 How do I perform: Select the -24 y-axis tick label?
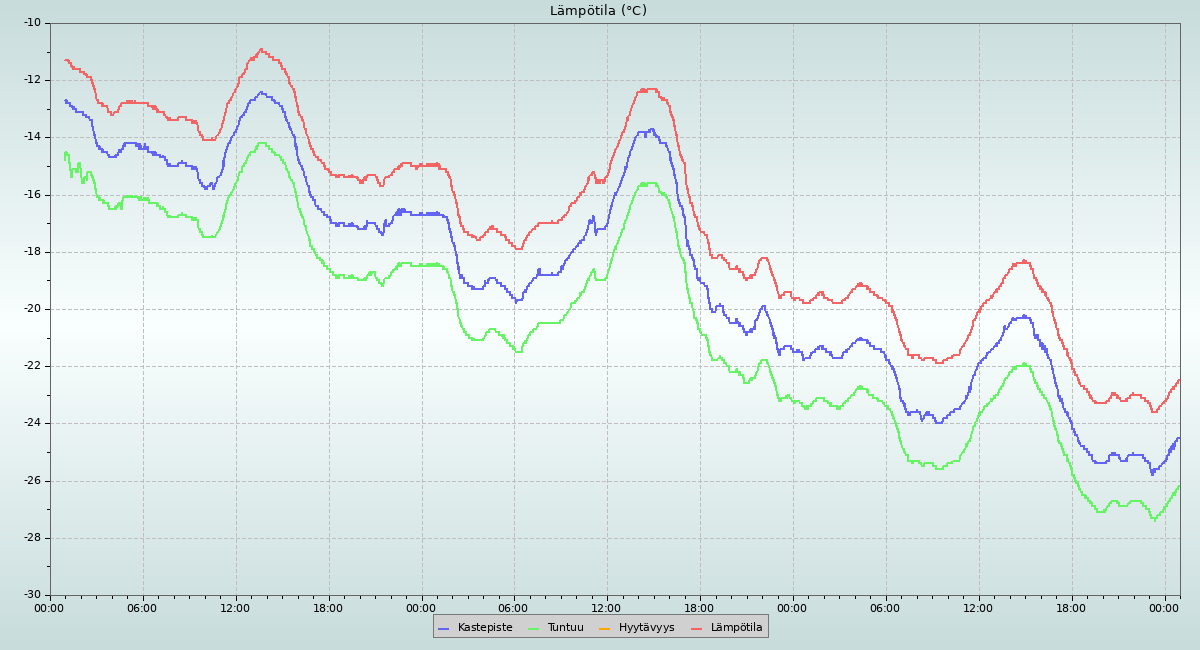tap(32, 424)
